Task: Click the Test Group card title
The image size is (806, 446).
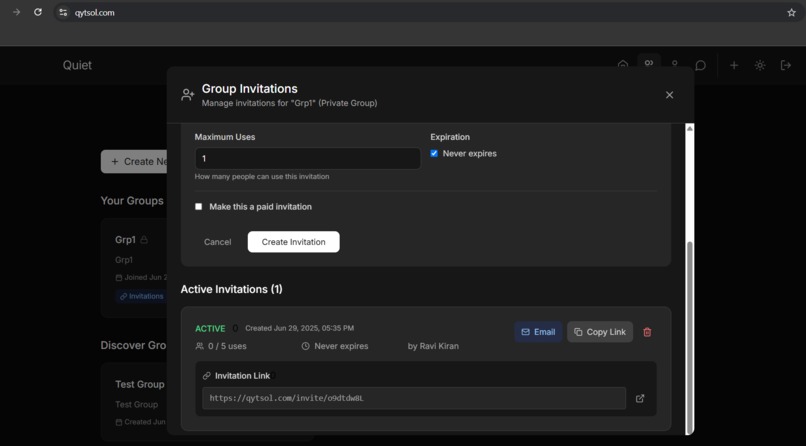Action: pyautogui.click(x=140, y=384)
